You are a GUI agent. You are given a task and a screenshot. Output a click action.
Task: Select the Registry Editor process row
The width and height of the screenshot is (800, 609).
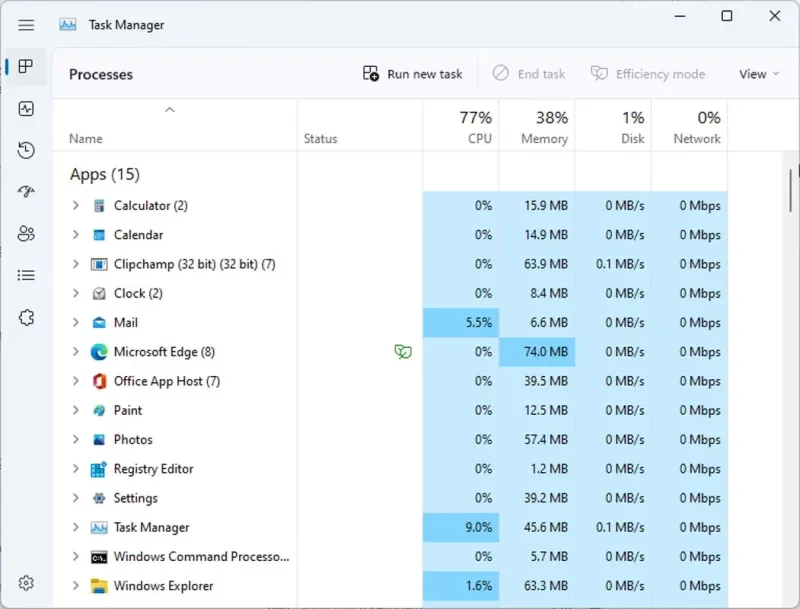click(x=153, y=469)
